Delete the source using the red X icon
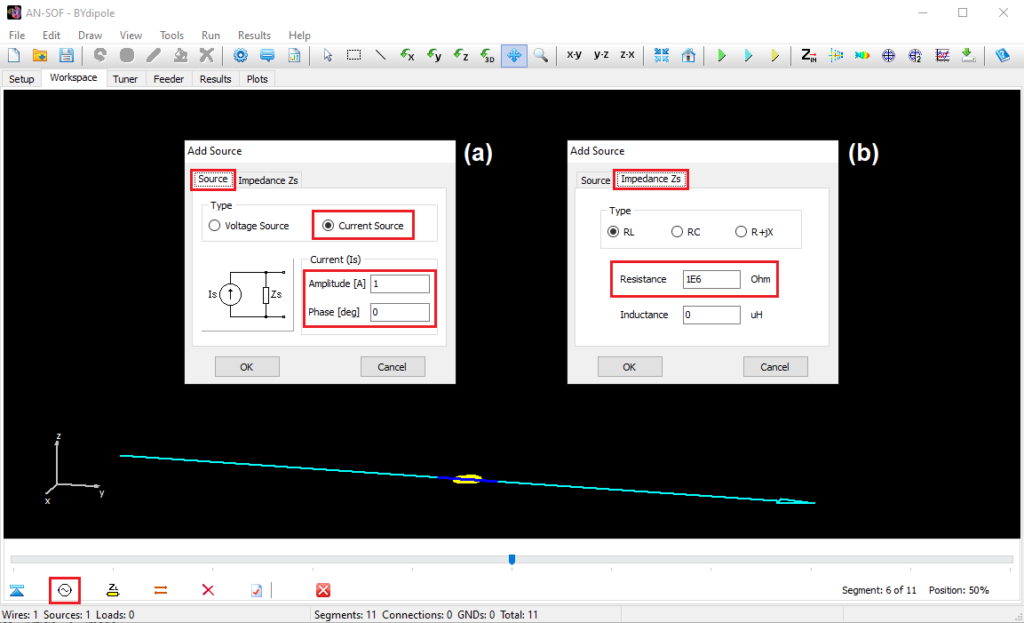Screen dimensions: 1024x623 coord(207,590)
